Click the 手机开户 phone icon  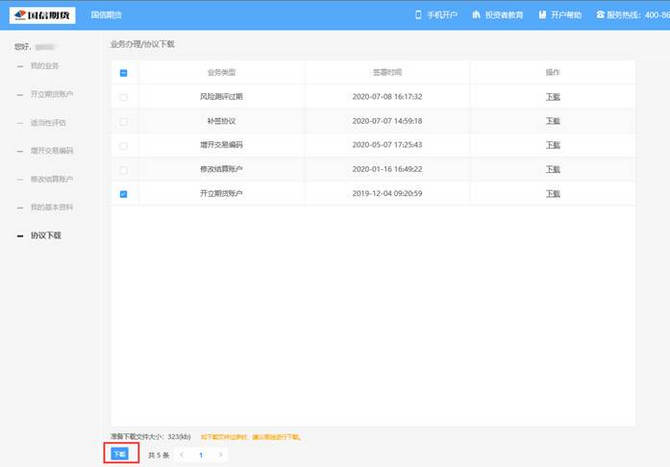point(418,16)
